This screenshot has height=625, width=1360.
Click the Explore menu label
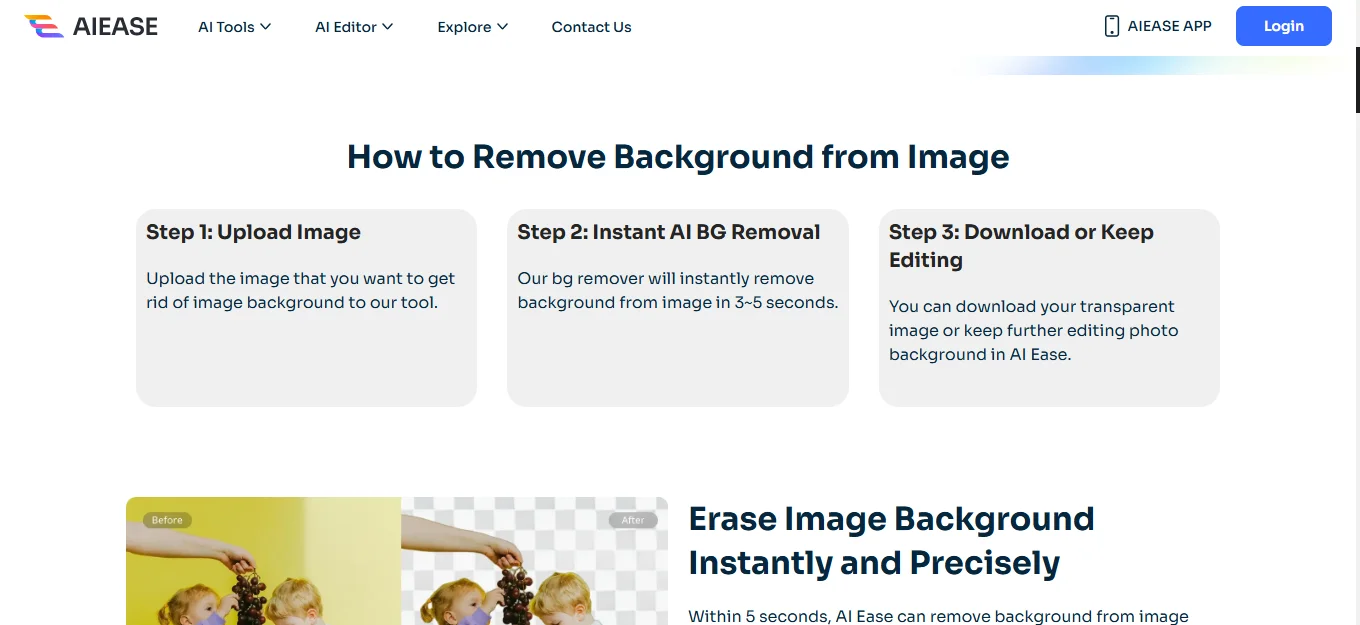click(464, 27)
